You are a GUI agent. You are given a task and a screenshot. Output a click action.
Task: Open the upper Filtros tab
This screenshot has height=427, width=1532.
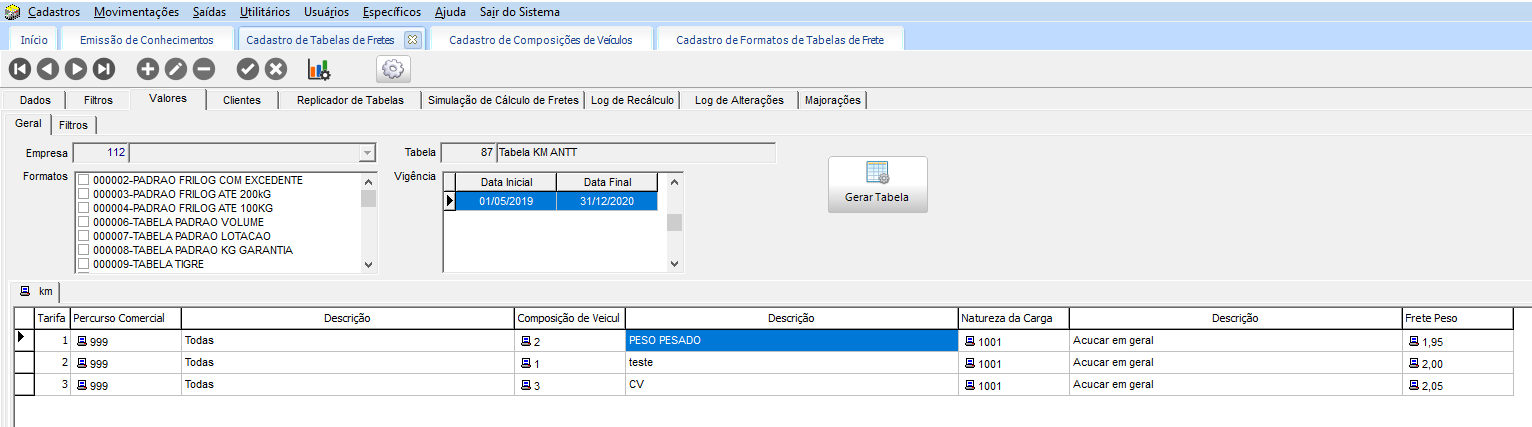pyautogui.click(x=98, y=100)
